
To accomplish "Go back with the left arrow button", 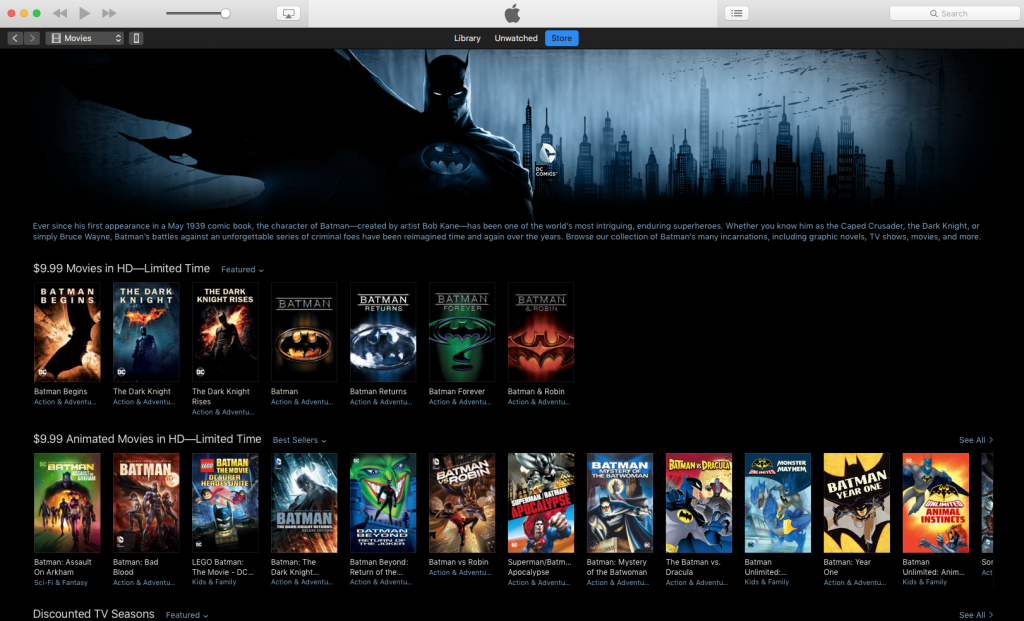I will [x=15, y=38].
